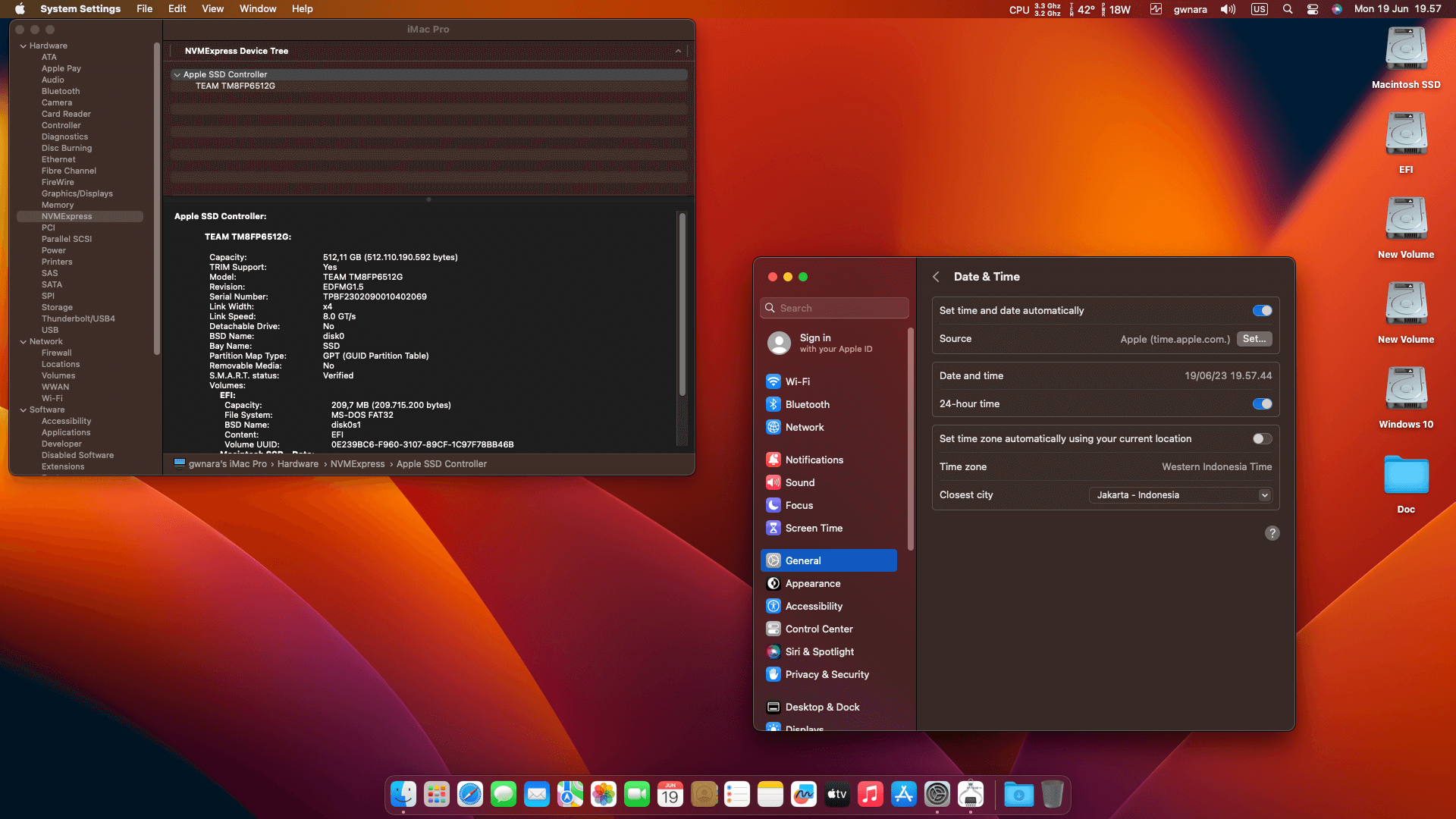1456x819 pixels.
Task: Toggle 24-hour time switch
Action: (x=1262, y=403)
